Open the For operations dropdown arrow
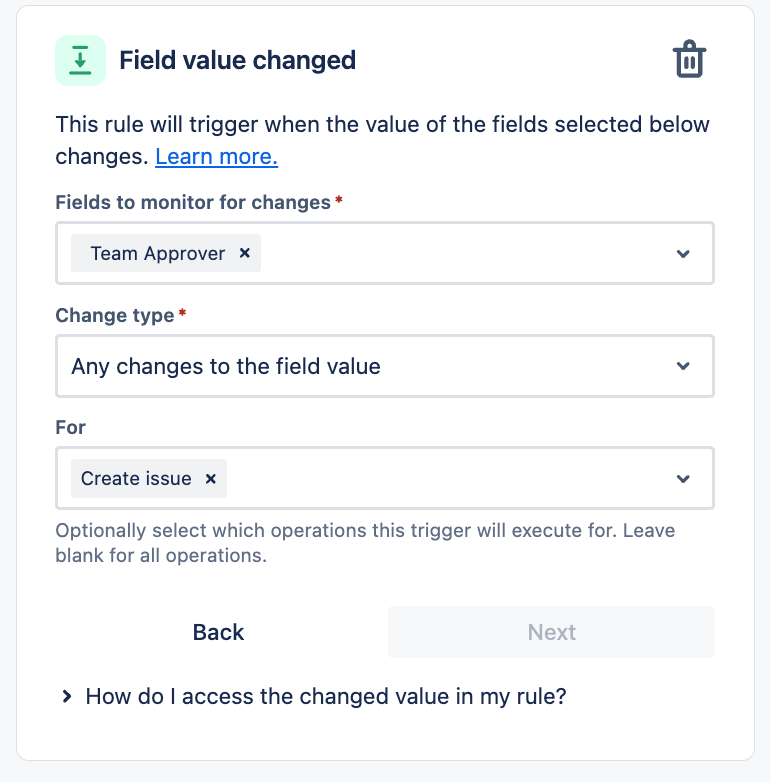Screen dimensions: 770x782 (x=683, y=479)
